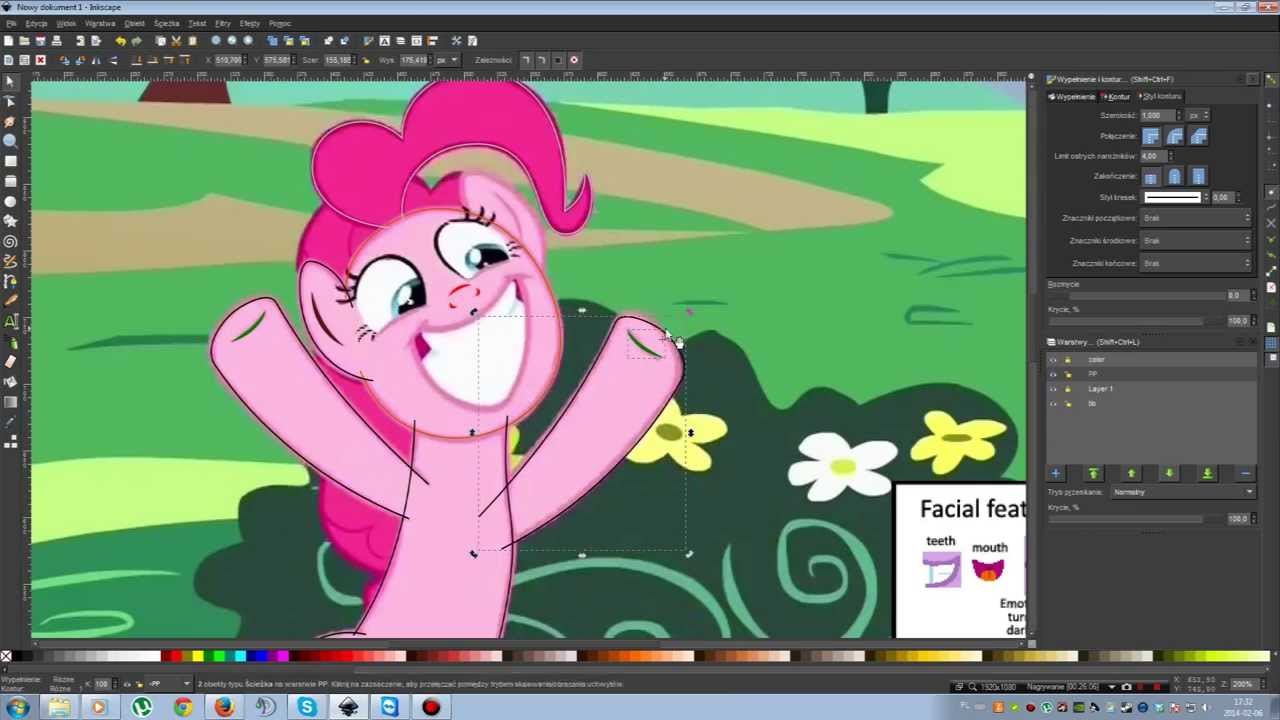The width and height of the screenshot is (1280, 720).
Task: Select the Ellipse circle tool
Action: pos(10,201)
